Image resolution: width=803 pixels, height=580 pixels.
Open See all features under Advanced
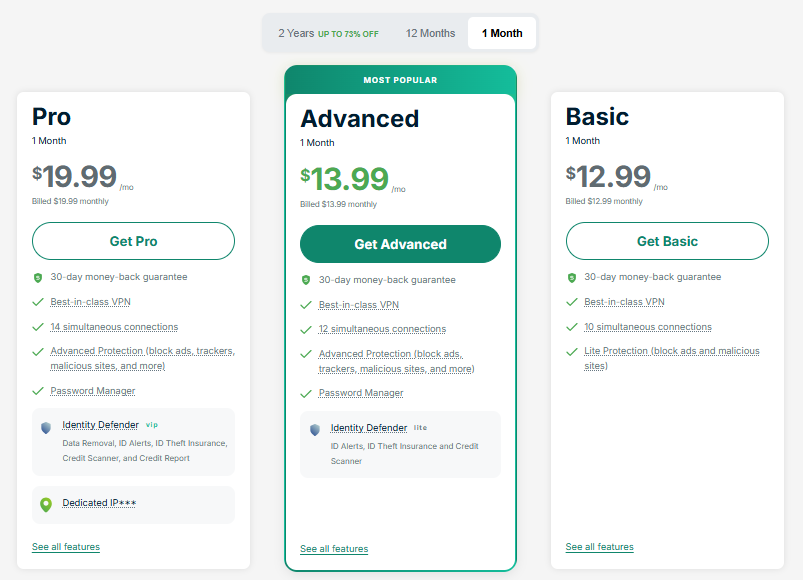(334, 549)
